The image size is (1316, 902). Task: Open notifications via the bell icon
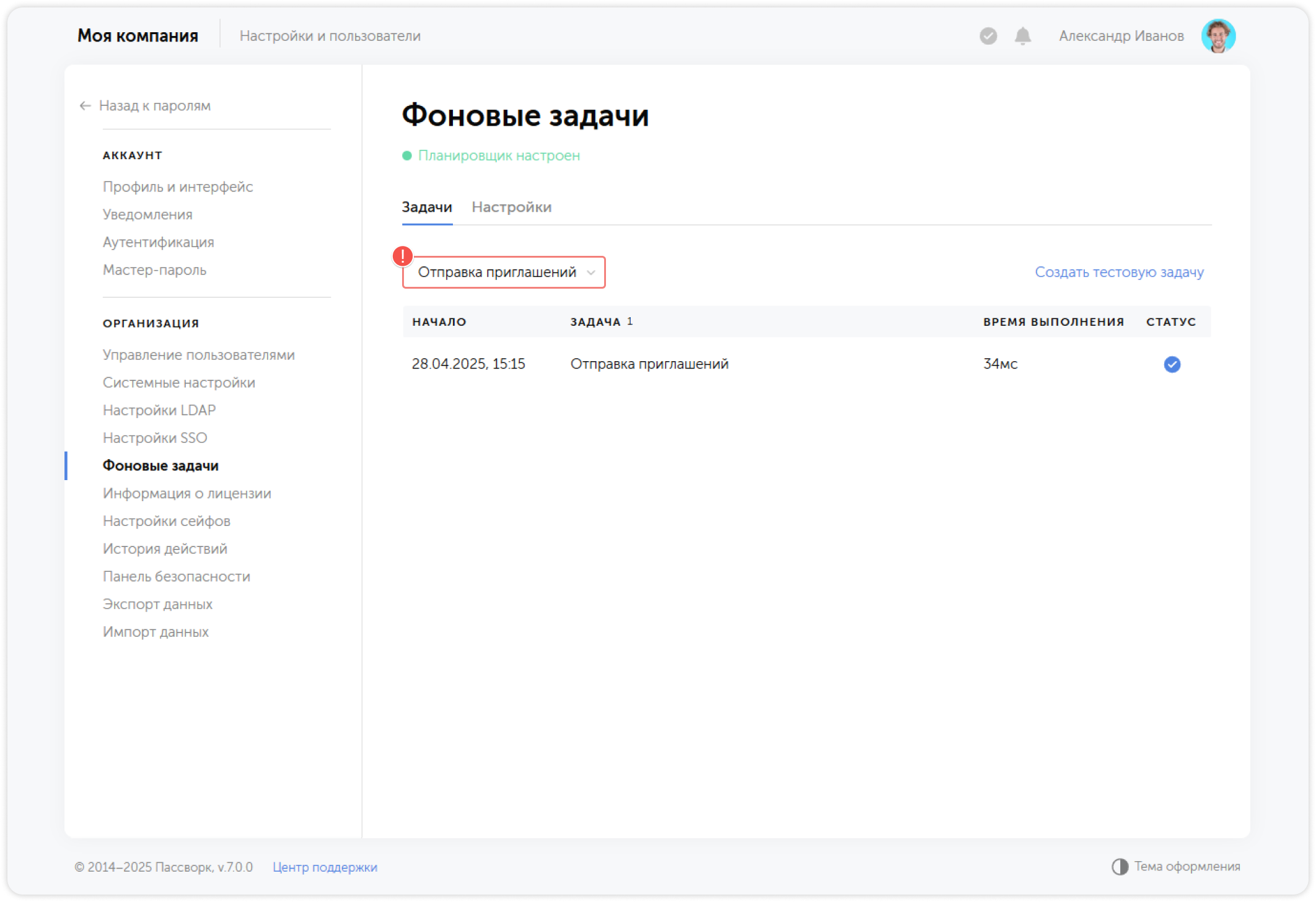[1022, 36]
